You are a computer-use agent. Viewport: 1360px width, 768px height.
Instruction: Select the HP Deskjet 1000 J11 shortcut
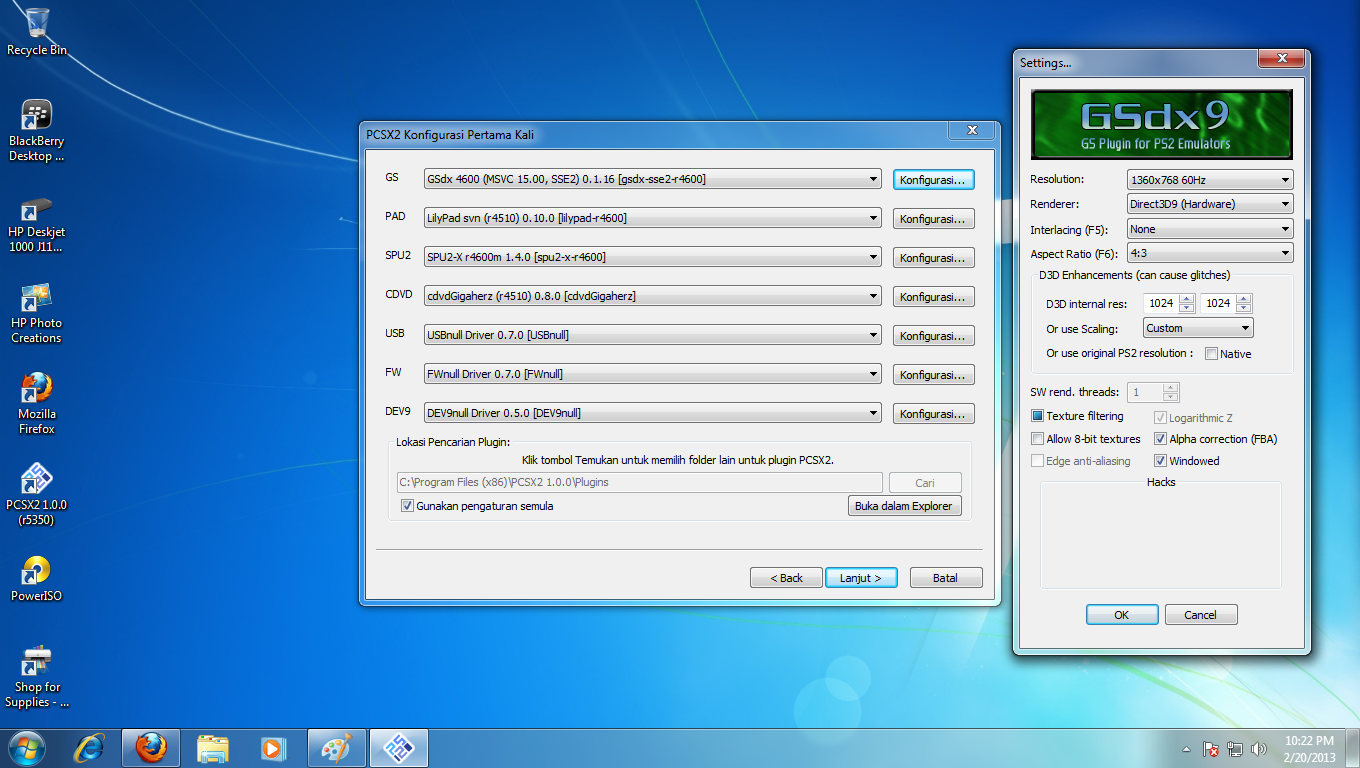[37, 223]
